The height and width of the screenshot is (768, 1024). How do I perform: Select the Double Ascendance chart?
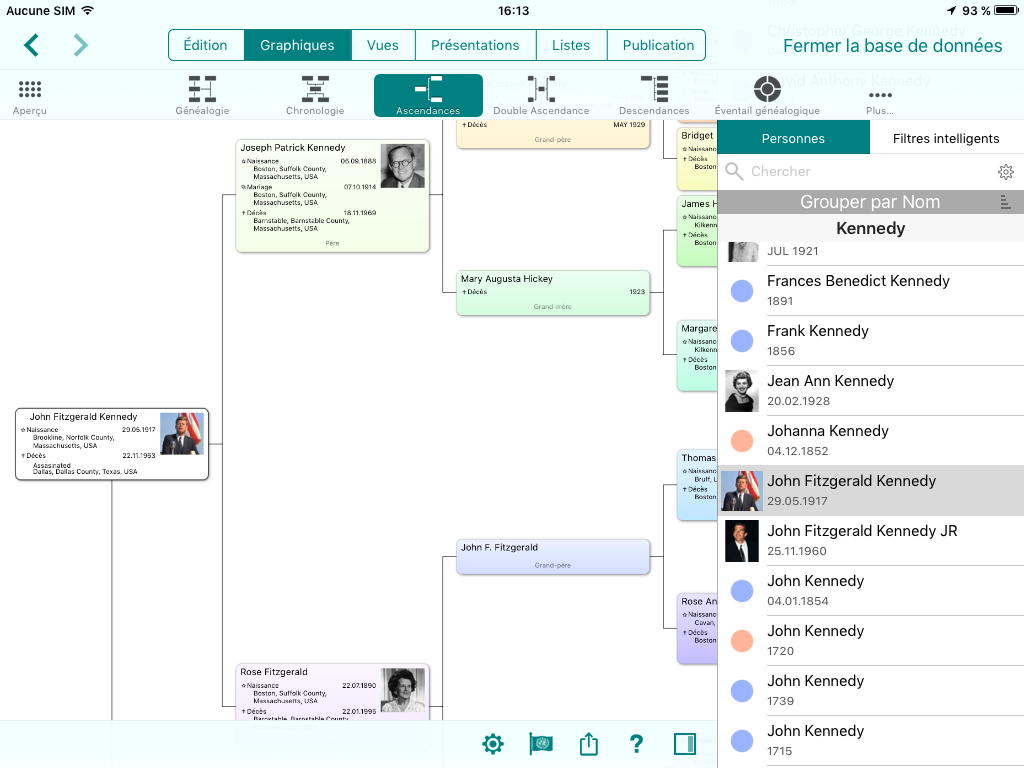tap(541, 95)
